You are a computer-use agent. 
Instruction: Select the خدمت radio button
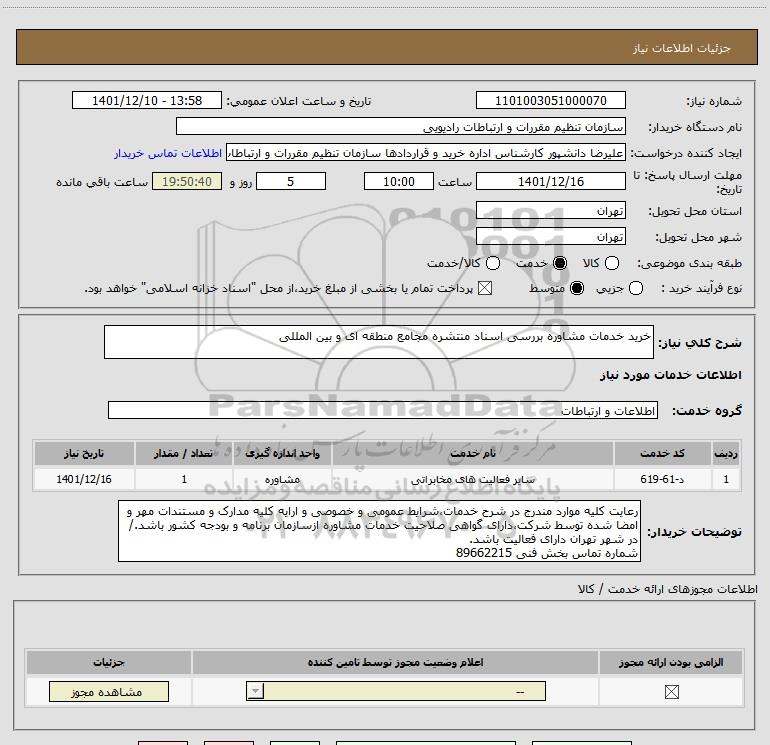pyautogui.click(x=559, y=263)
